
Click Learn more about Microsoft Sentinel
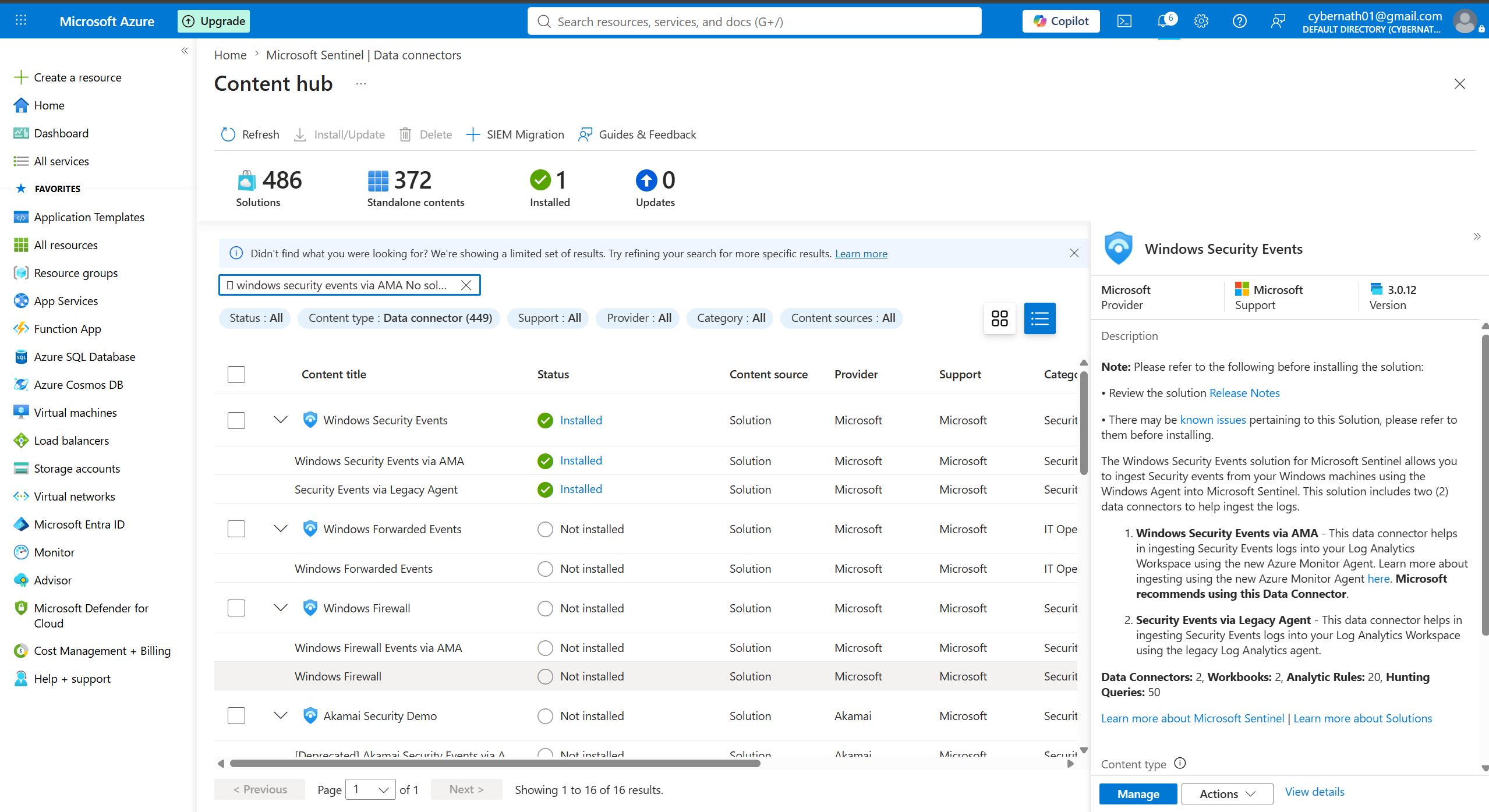click(1192, 718)
